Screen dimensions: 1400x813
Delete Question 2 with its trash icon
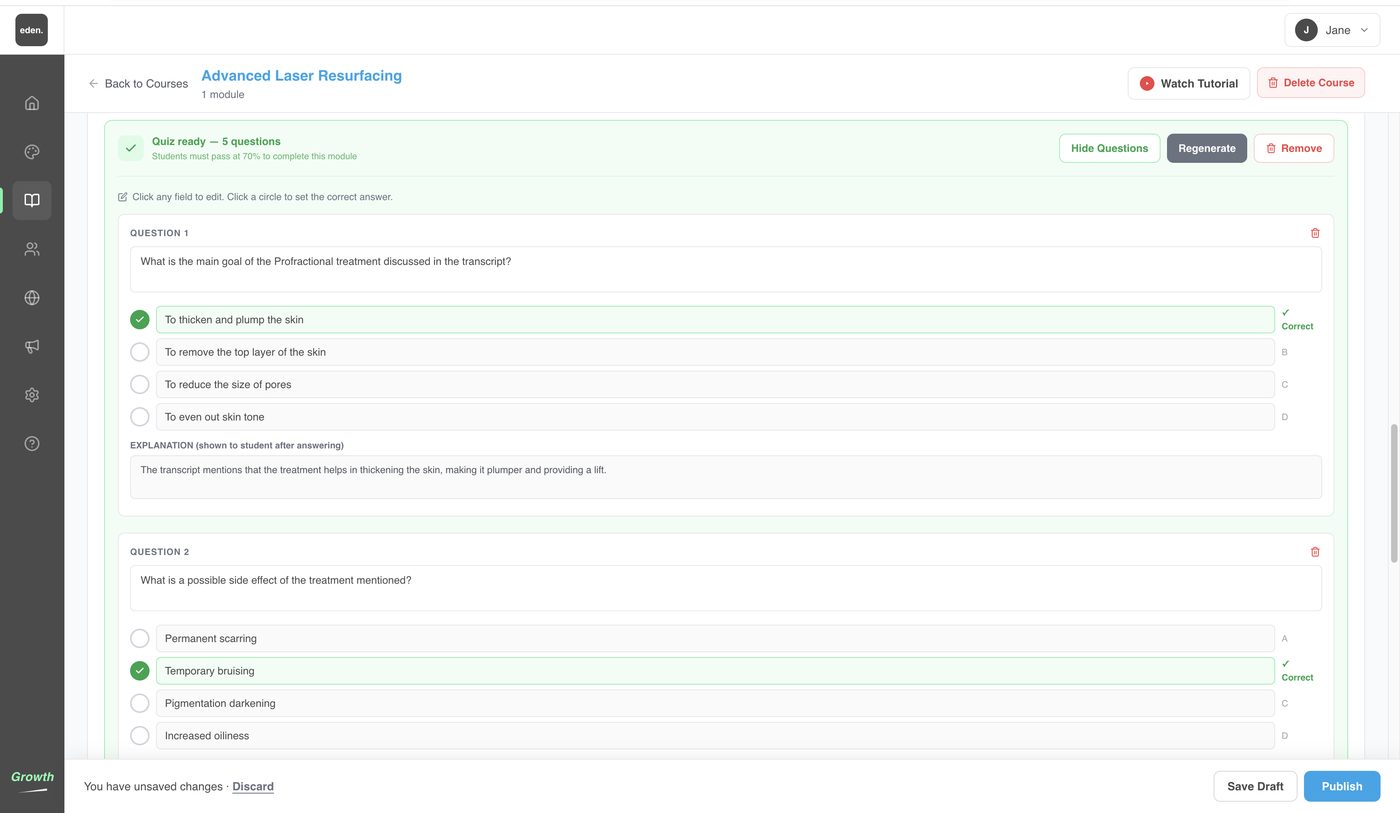pos(1315,552)
